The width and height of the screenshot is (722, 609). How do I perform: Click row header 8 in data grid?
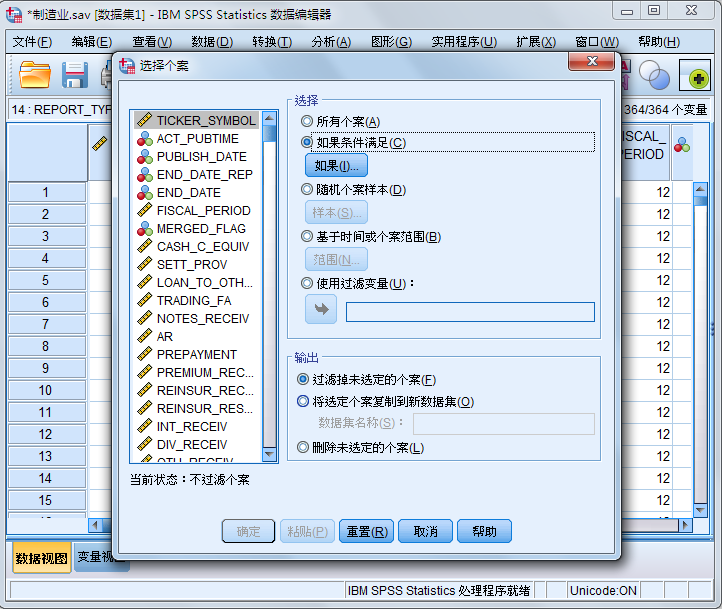47,346
